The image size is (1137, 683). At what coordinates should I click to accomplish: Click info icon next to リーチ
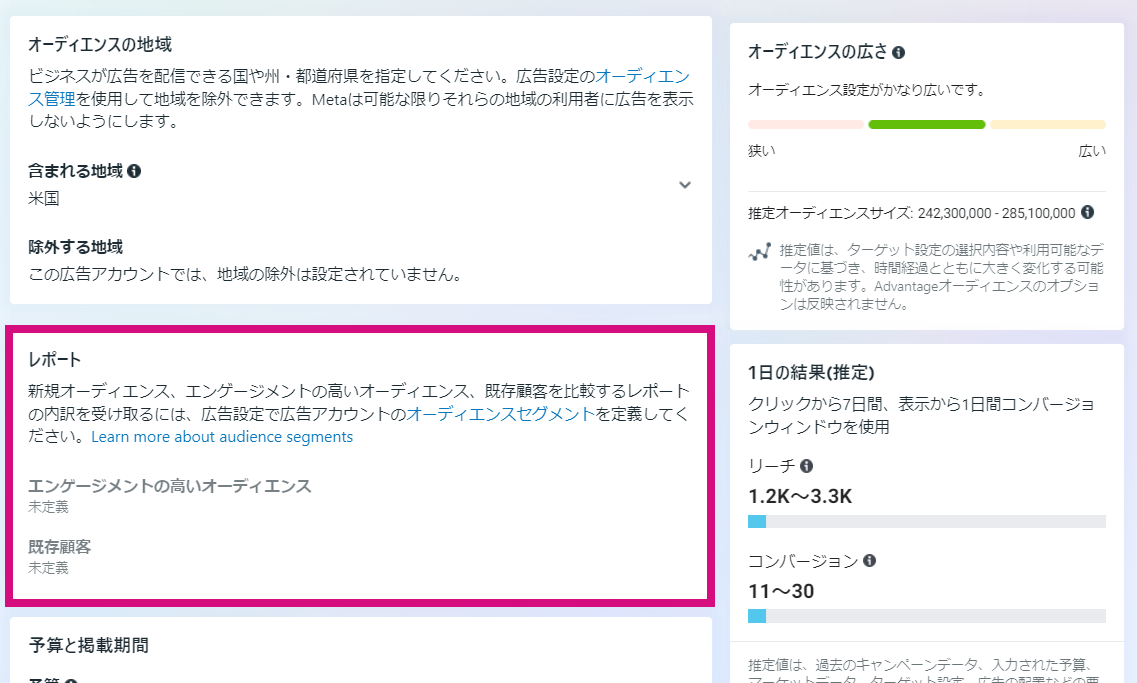click(x=806, y=466)
